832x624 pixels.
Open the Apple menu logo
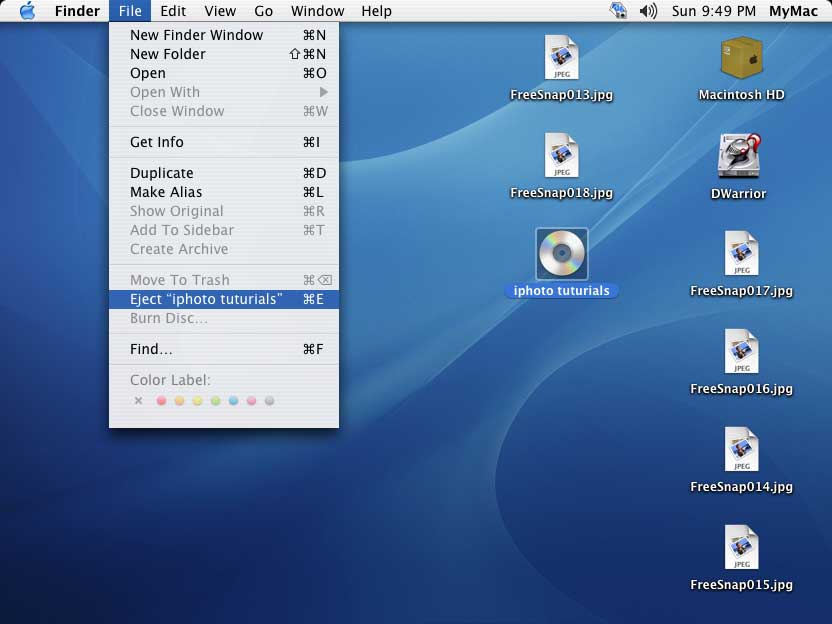pyautogui.click(x=27, y=11)
